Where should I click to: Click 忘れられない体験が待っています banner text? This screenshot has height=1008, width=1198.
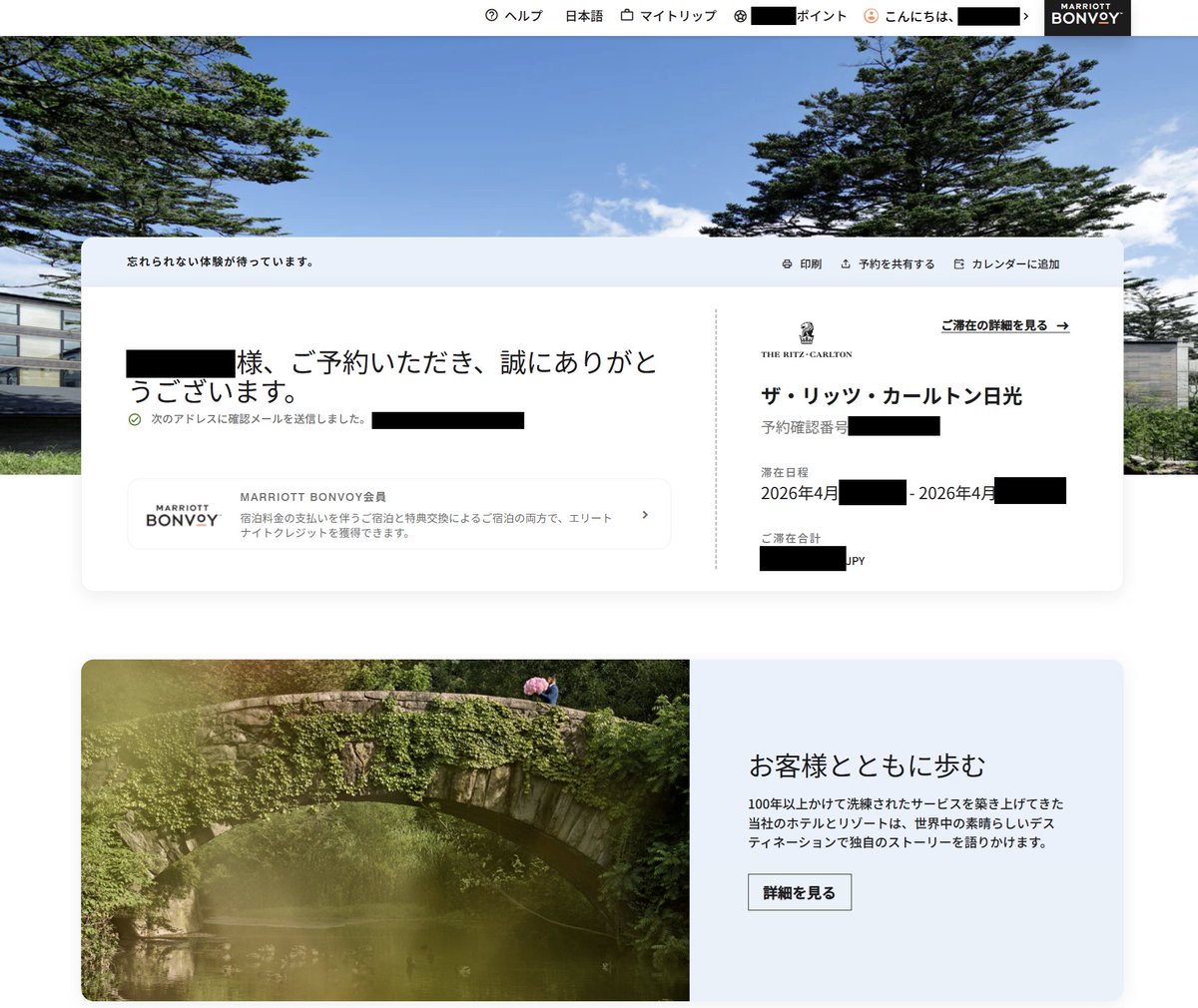click(x=223, y=262)
